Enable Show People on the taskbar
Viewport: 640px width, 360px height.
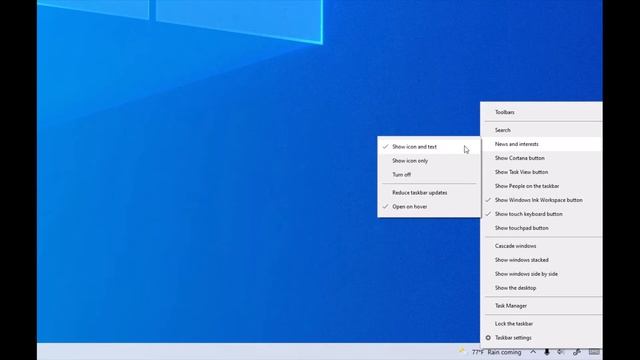(x=542, y=186)
